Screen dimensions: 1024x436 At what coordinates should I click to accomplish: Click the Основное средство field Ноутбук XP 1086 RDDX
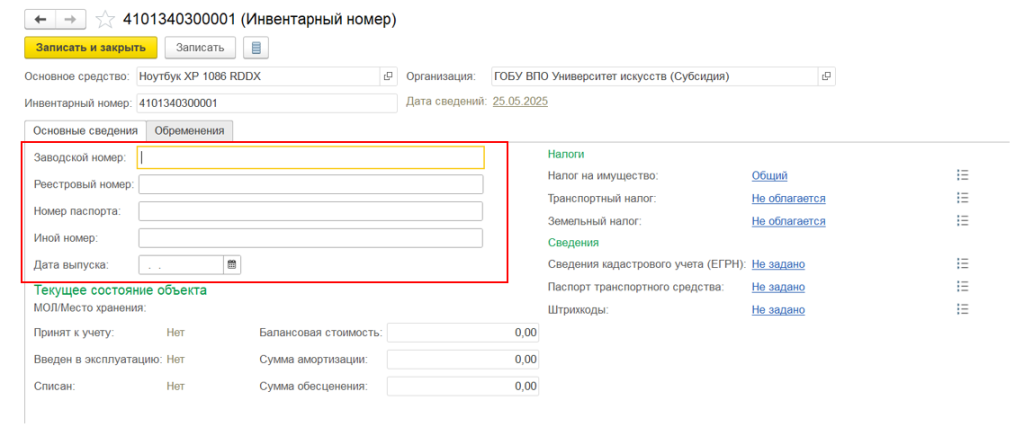[258, 76]
